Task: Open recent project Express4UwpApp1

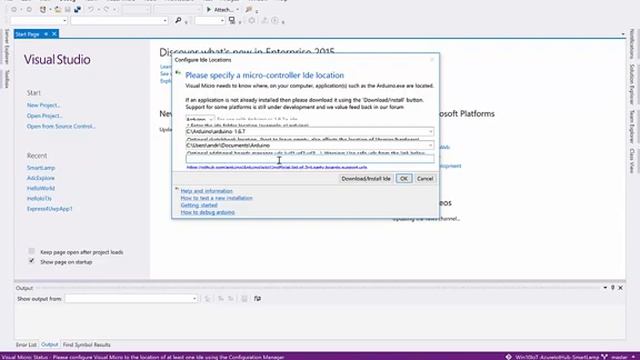Action: [x=50, y=209]
